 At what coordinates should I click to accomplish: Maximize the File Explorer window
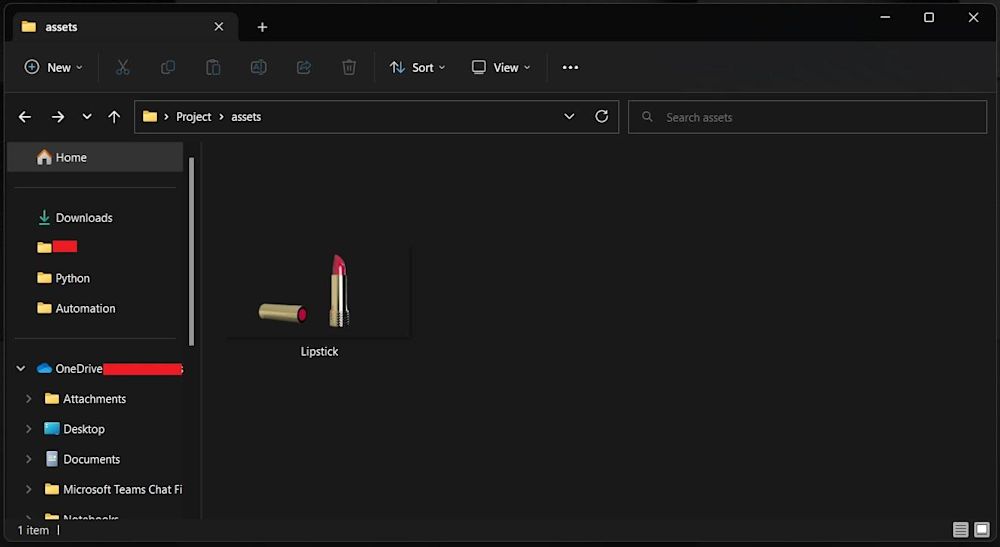(929, 17)
